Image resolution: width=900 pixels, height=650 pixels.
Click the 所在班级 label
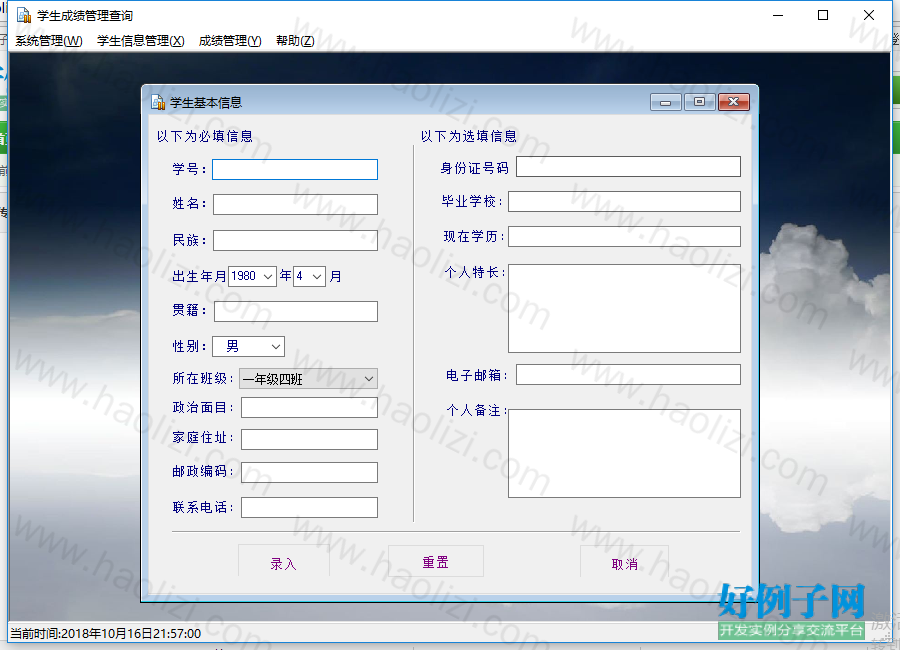(x=203, y=378)
